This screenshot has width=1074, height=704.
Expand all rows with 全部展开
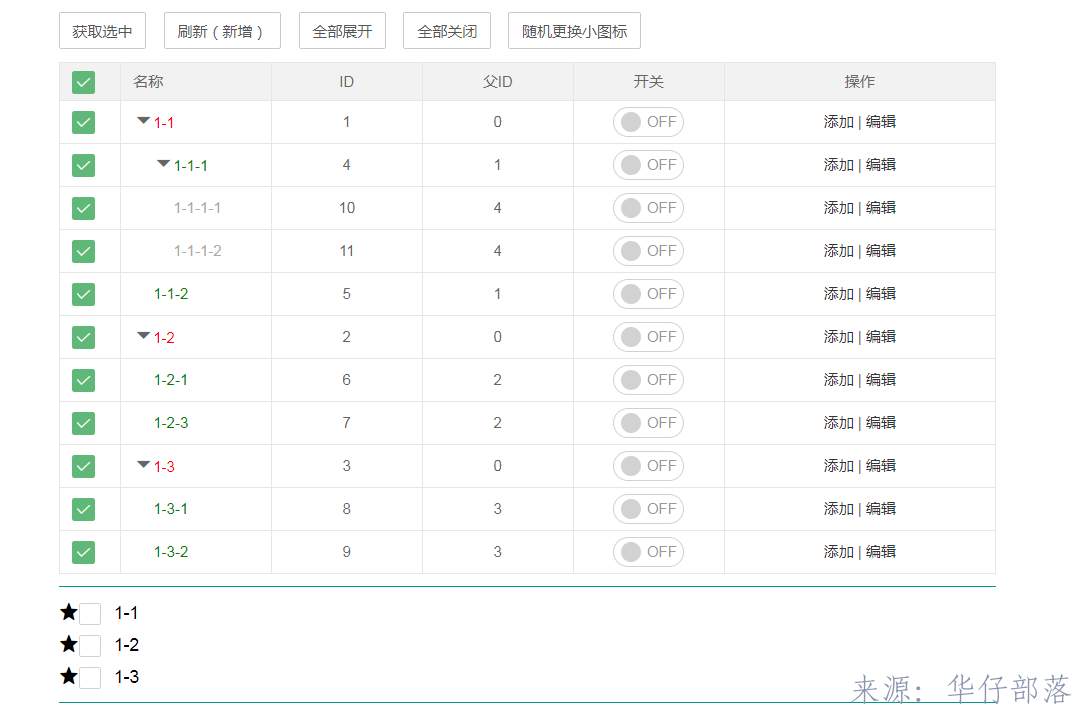click(342, 31)
